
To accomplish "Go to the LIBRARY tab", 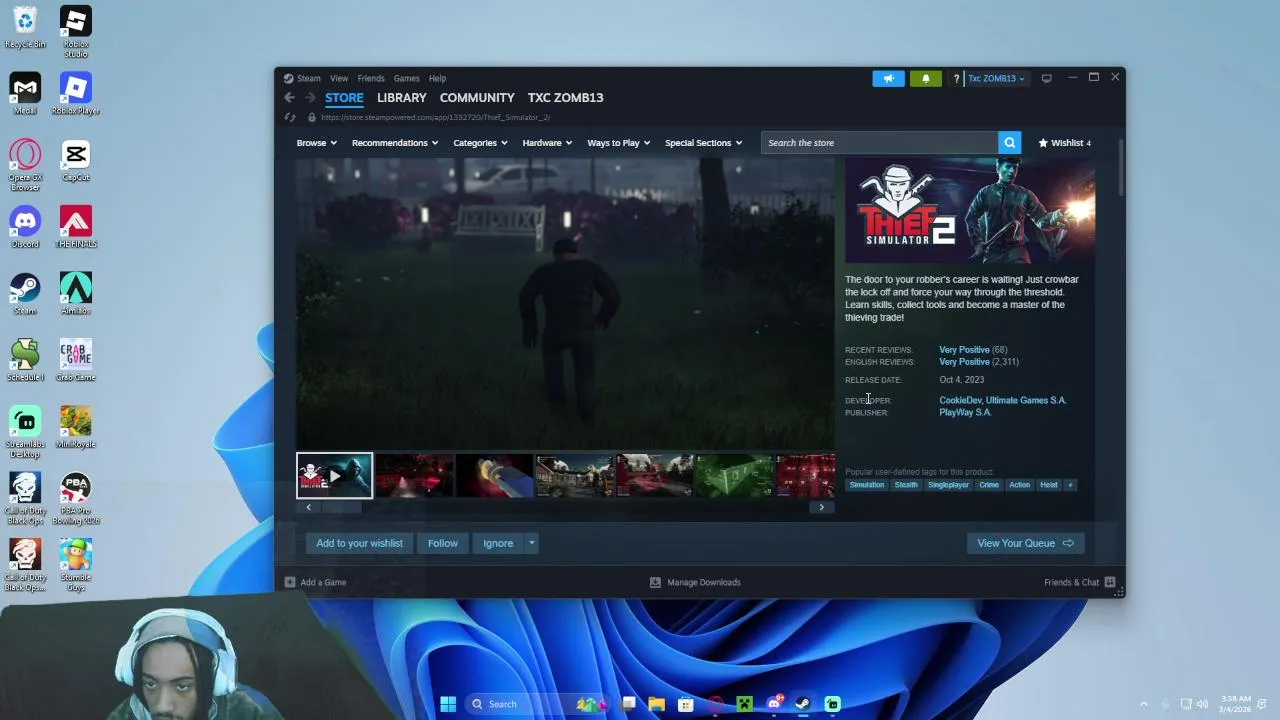I will (x=401, y=98).
